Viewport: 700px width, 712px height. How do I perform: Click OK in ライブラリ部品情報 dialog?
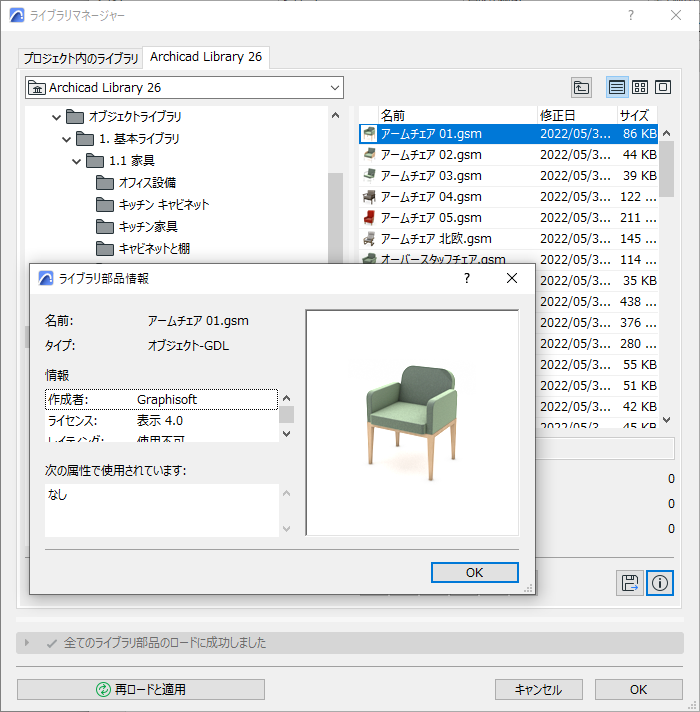(x=474, y=573)
